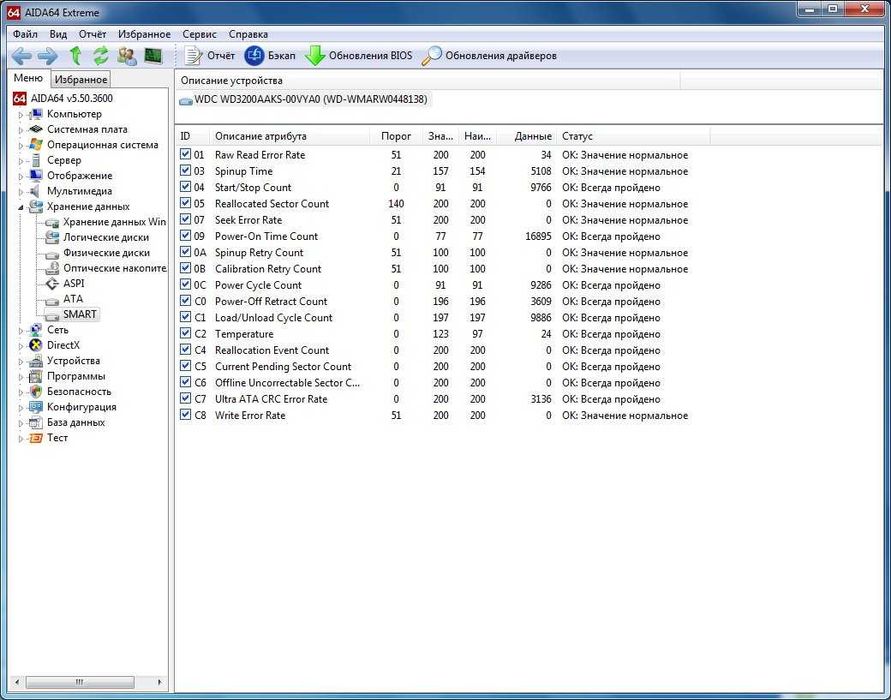Click the driver updates magnifier icon

click(x=431, y=56)
